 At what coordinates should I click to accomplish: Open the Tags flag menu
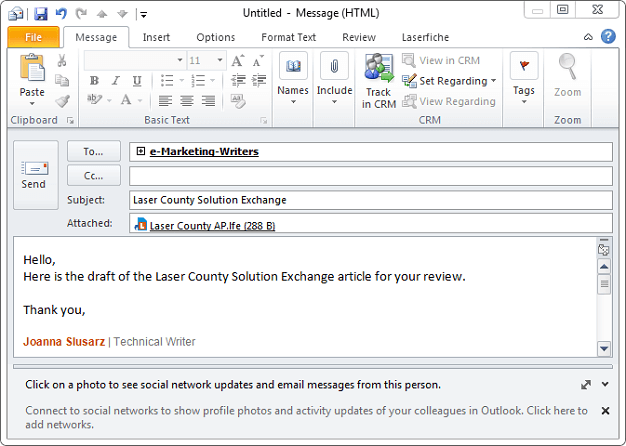click(524, 79)
